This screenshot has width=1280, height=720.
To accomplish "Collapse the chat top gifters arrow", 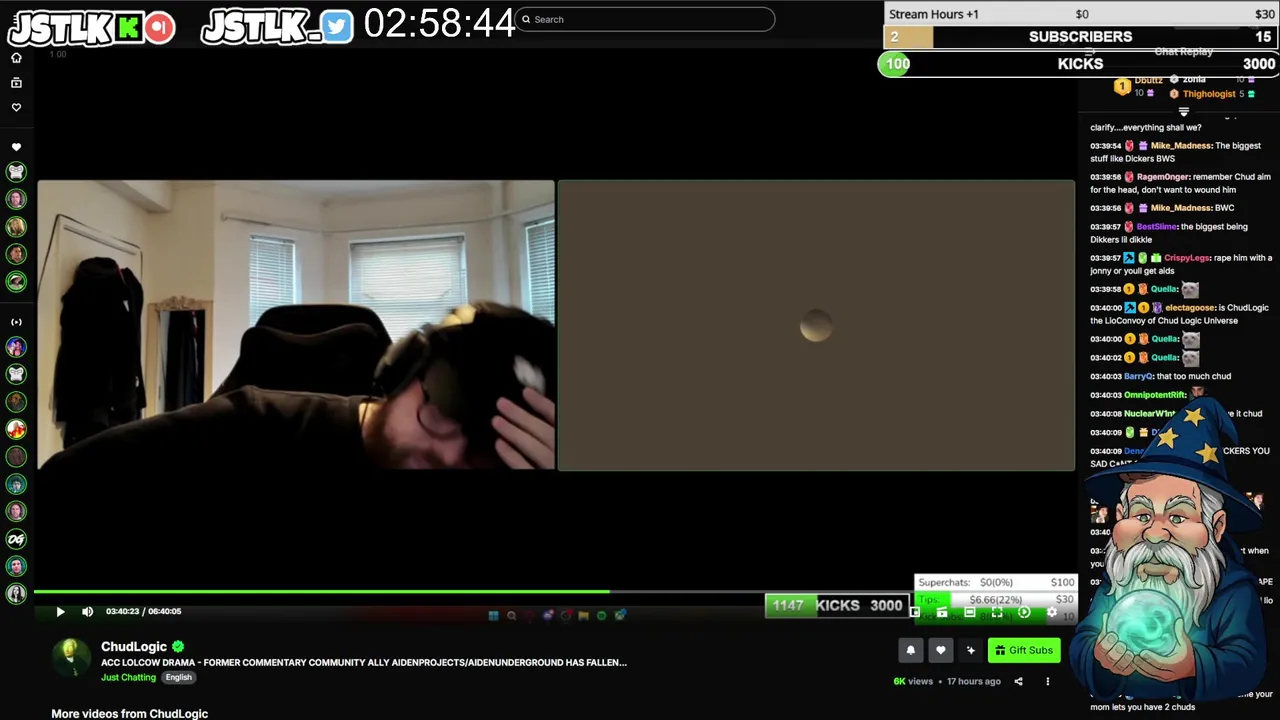I will (1183, 112).
